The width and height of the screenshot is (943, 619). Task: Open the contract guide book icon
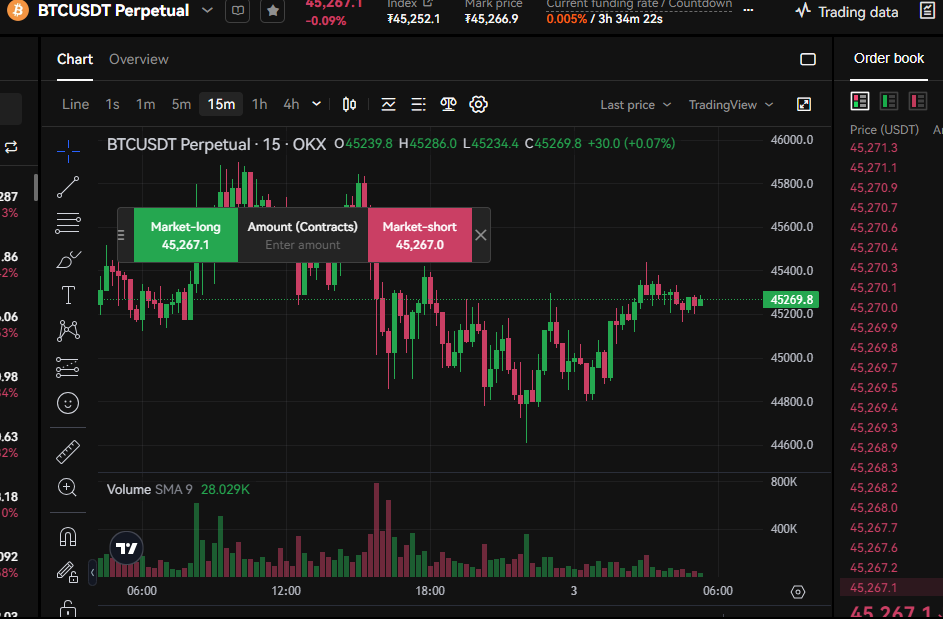click(238, 10)
